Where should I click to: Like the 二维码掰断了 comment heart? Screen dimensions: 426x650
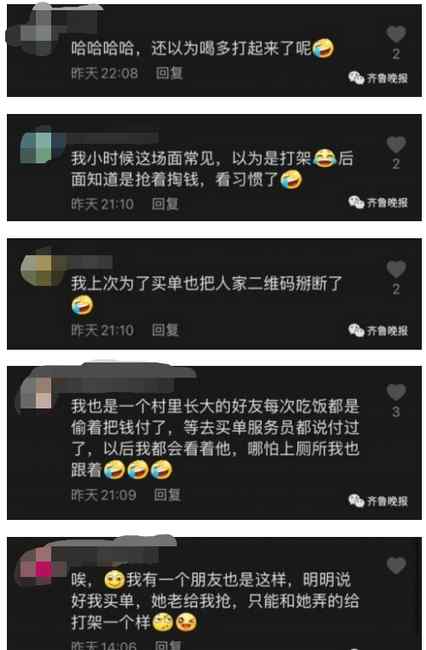click(x=396, y=269)
